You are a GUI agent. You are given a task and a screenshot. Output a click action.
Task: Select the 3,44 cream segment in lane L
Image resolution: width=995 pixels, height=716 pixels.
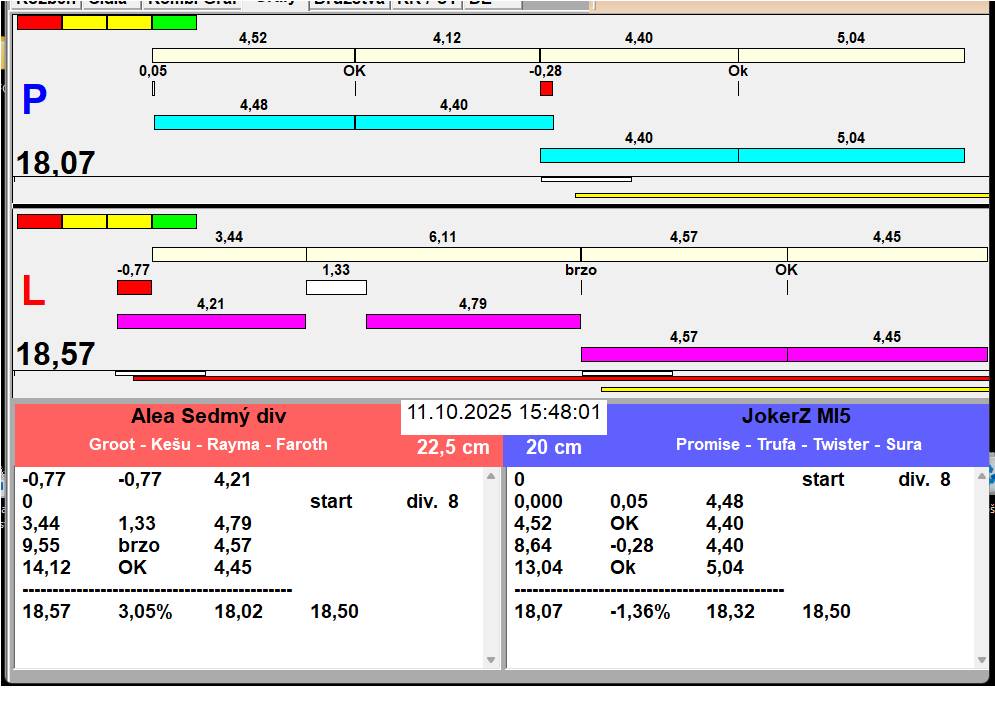click(229, 255)
